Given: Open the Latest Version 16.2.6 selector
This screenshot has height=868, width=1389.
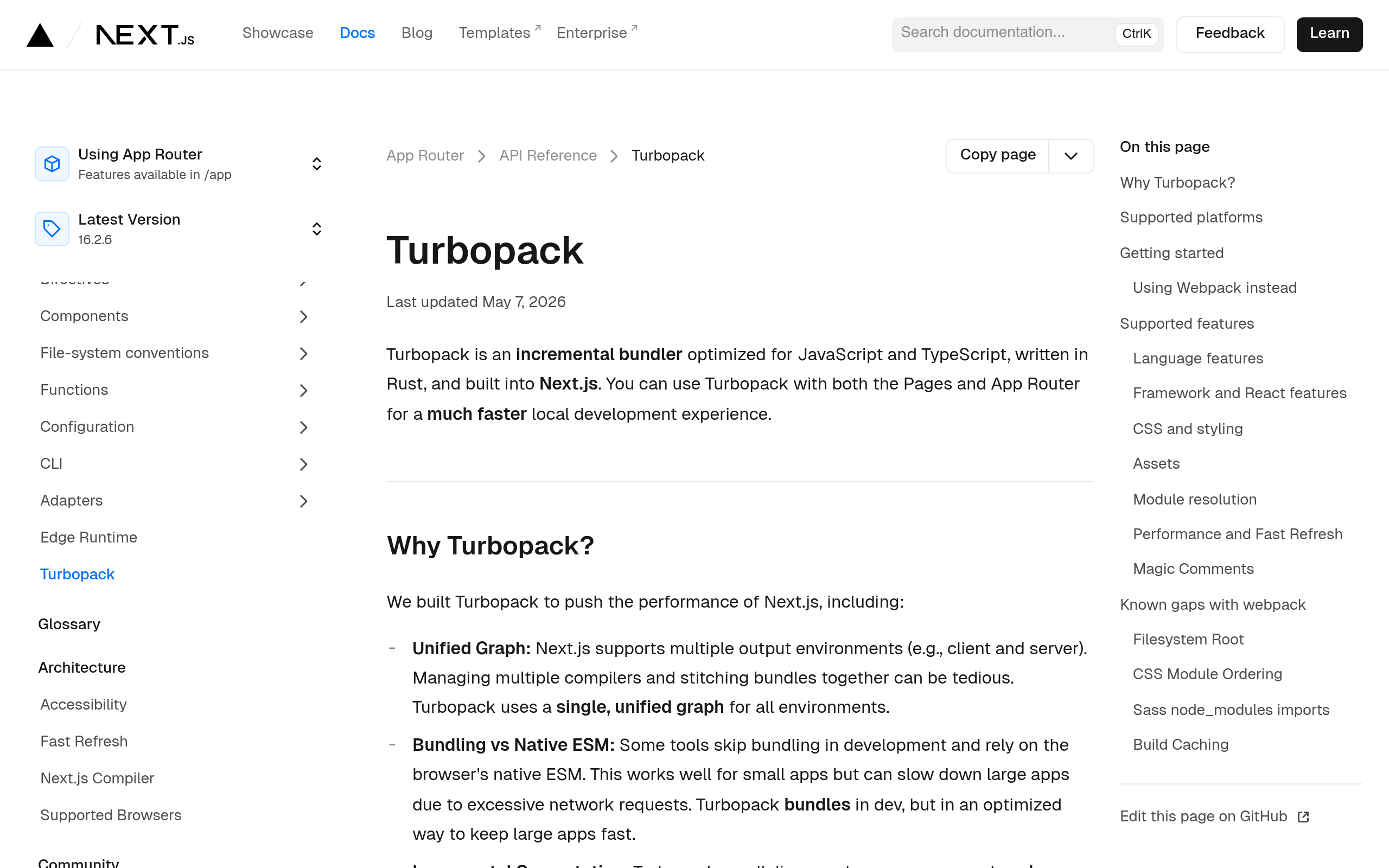Looking at the screenshot, I should pyautogui.click(x=179, y=228).
